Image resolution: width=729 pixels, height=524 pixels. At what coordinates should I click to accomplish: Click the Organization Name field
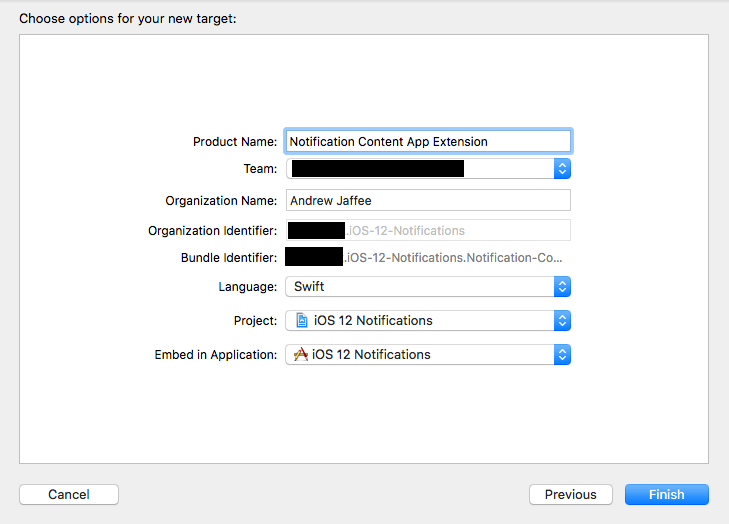click(x=428, y=200)
